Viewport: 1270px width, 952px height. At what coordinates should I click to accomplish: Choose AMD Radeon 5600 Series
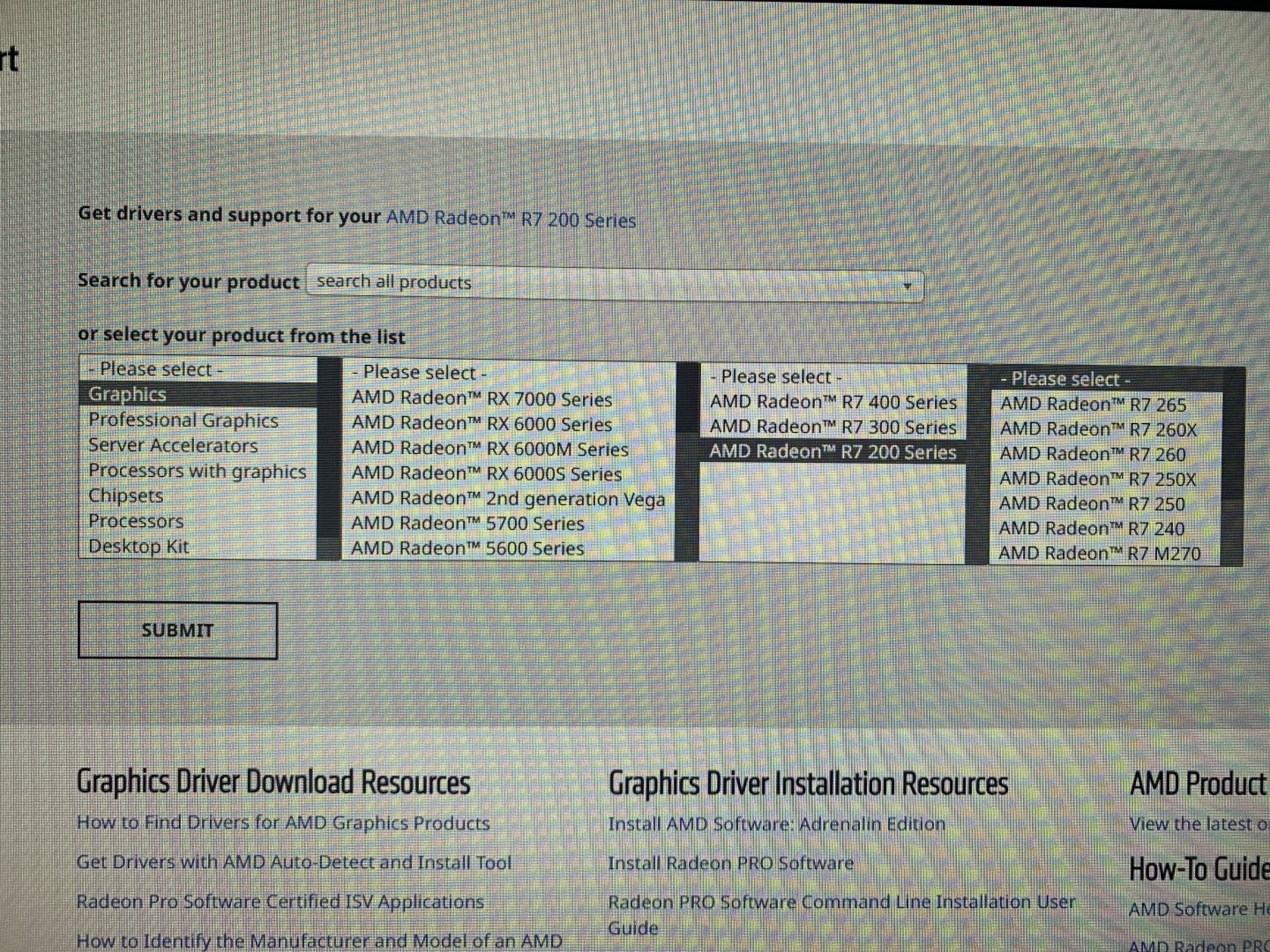pyautogui.click(x=508, y=548)
